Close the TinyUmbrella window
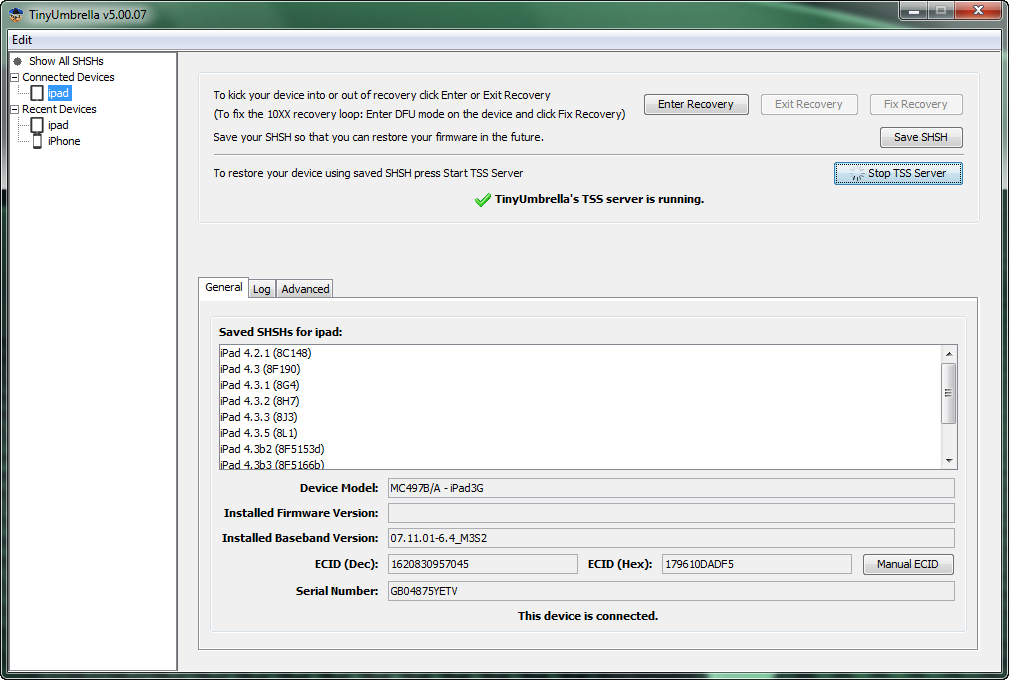 point(978,11)
